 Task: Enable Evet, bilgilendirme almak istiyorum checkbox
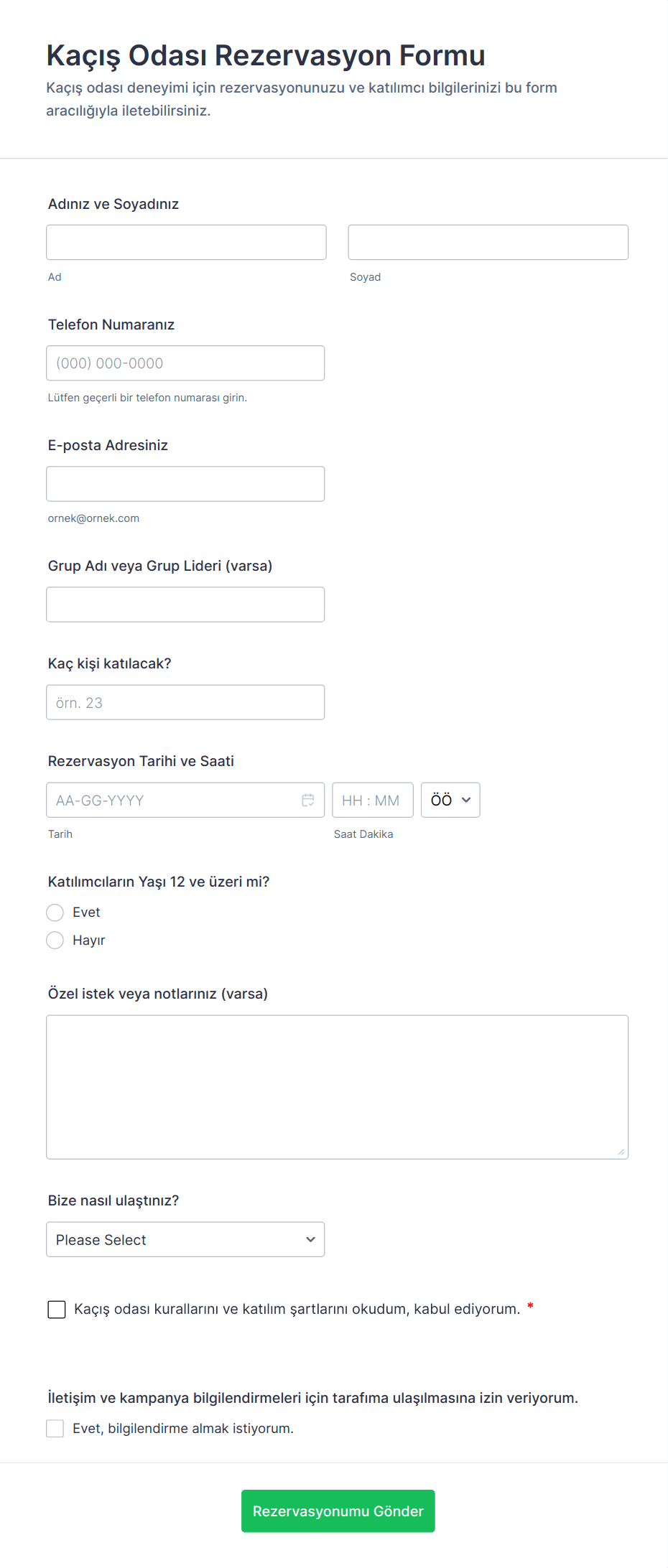[55, 1429]
